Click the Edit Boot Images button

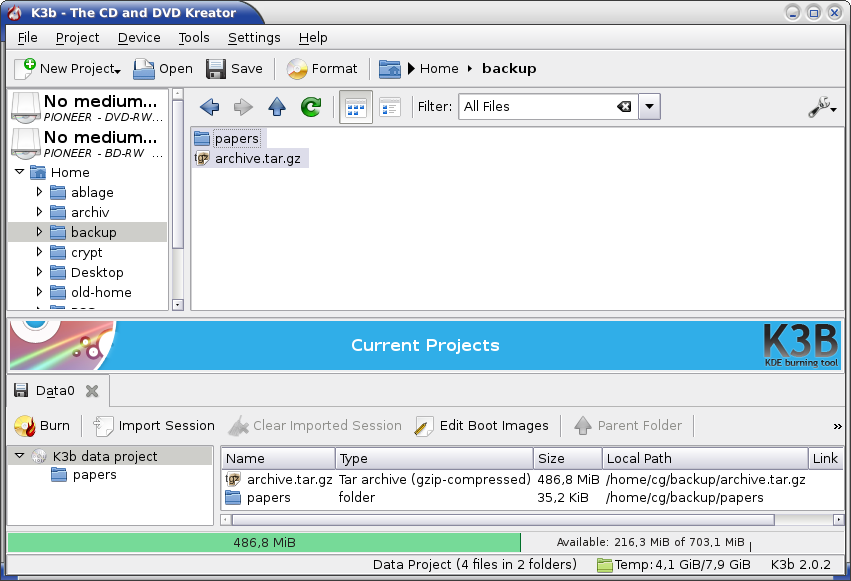pos(482,425)
